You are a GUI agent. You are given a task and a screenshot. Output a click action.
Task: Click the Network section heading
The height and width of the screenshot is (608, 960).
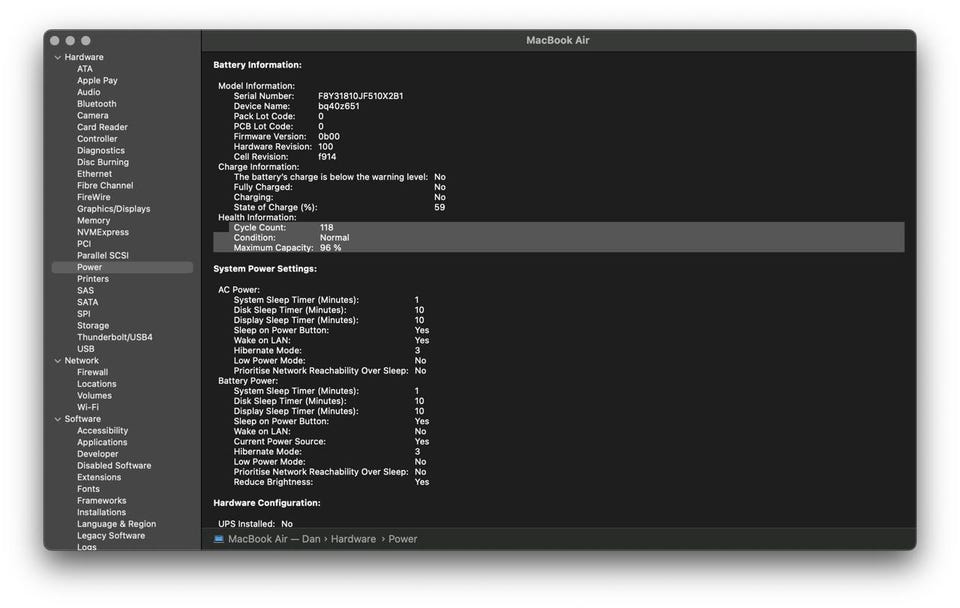(x=81, y=361)
